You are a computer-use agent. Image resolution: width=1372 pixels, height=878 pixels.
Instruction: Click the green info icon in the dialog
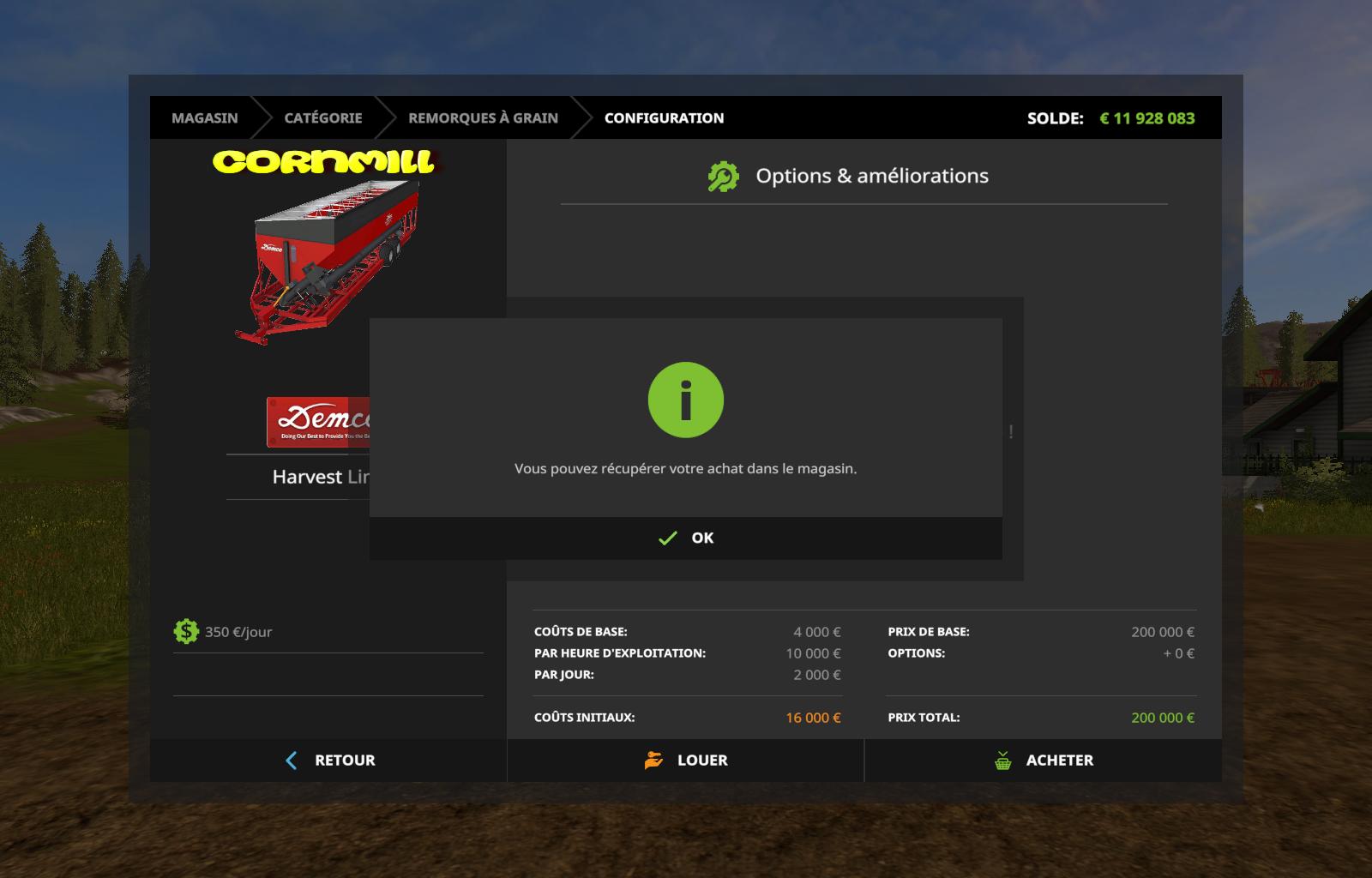[685, 400]
